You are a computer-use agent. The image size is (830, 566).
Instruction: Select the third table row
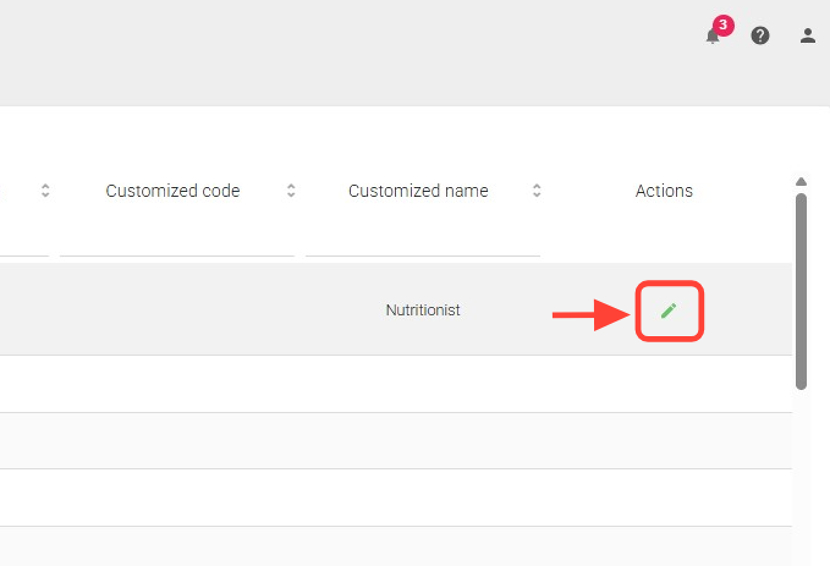400,441
